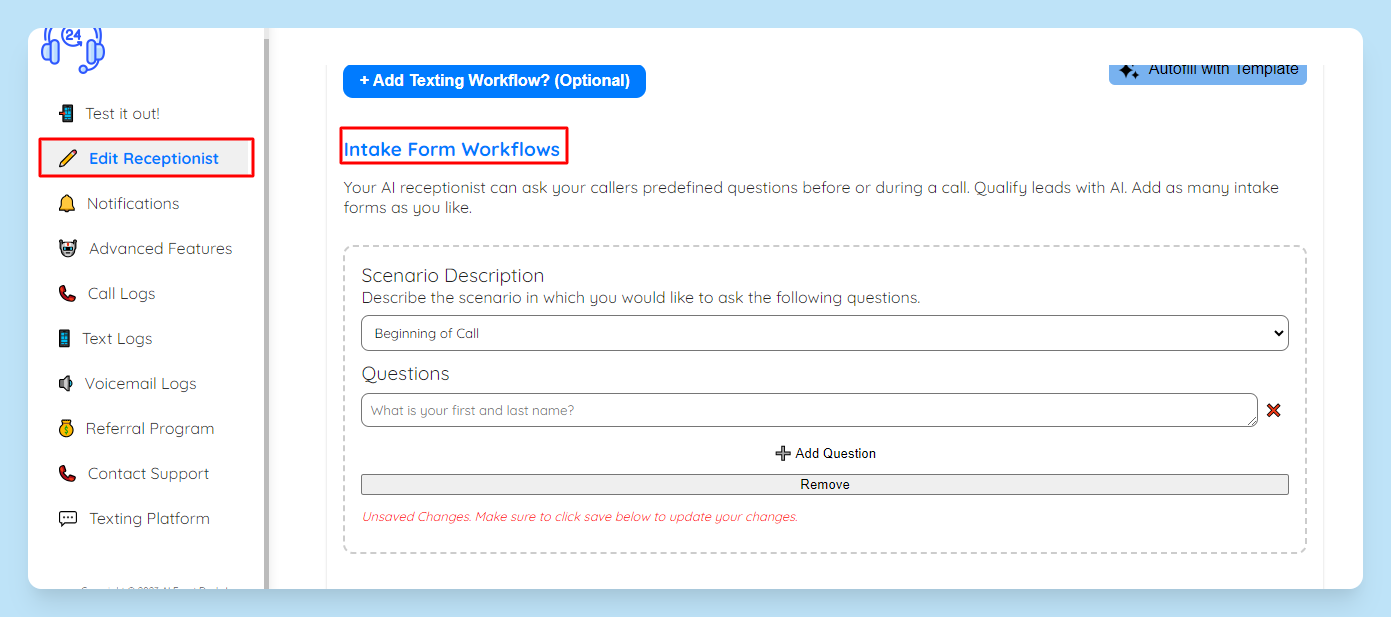Screen dimensions: 1391x617
Task: Click the Autofill with Template button
Action: click(x=1207, y=71)
